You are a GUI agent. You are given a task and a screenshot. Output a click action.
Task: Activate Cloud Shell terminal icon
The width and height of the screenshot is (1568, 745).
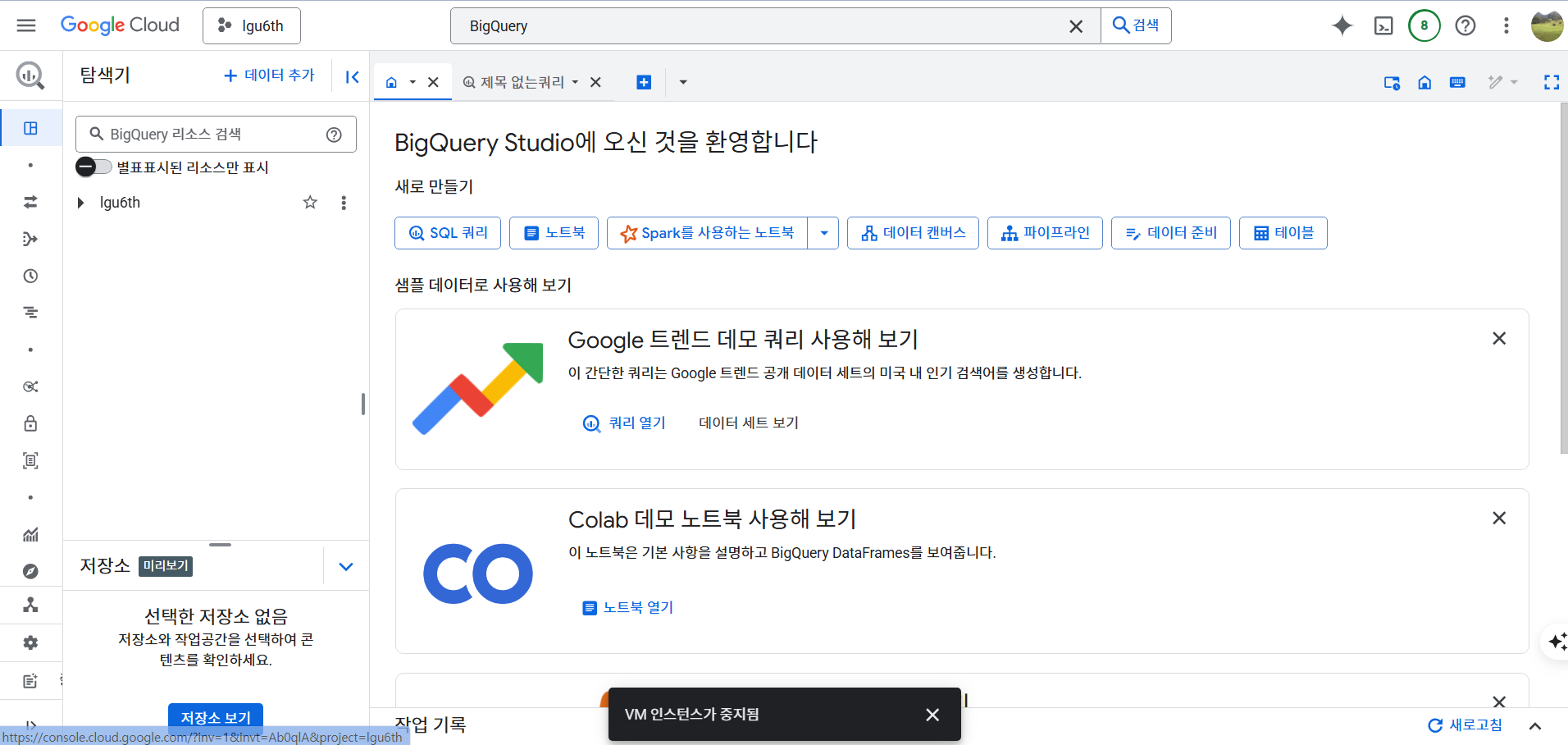coord(1383,25)
